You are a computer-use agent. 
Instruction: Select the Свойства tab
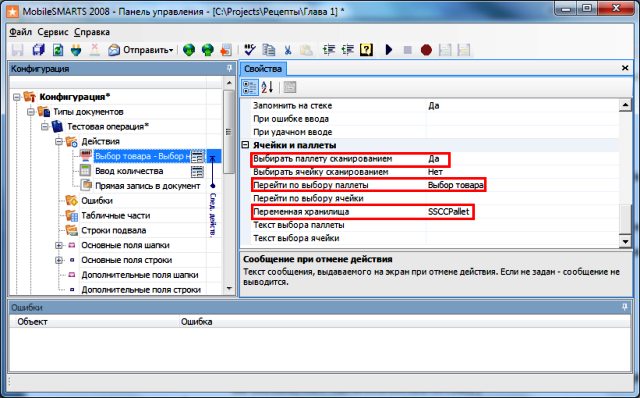coord(263,69)
